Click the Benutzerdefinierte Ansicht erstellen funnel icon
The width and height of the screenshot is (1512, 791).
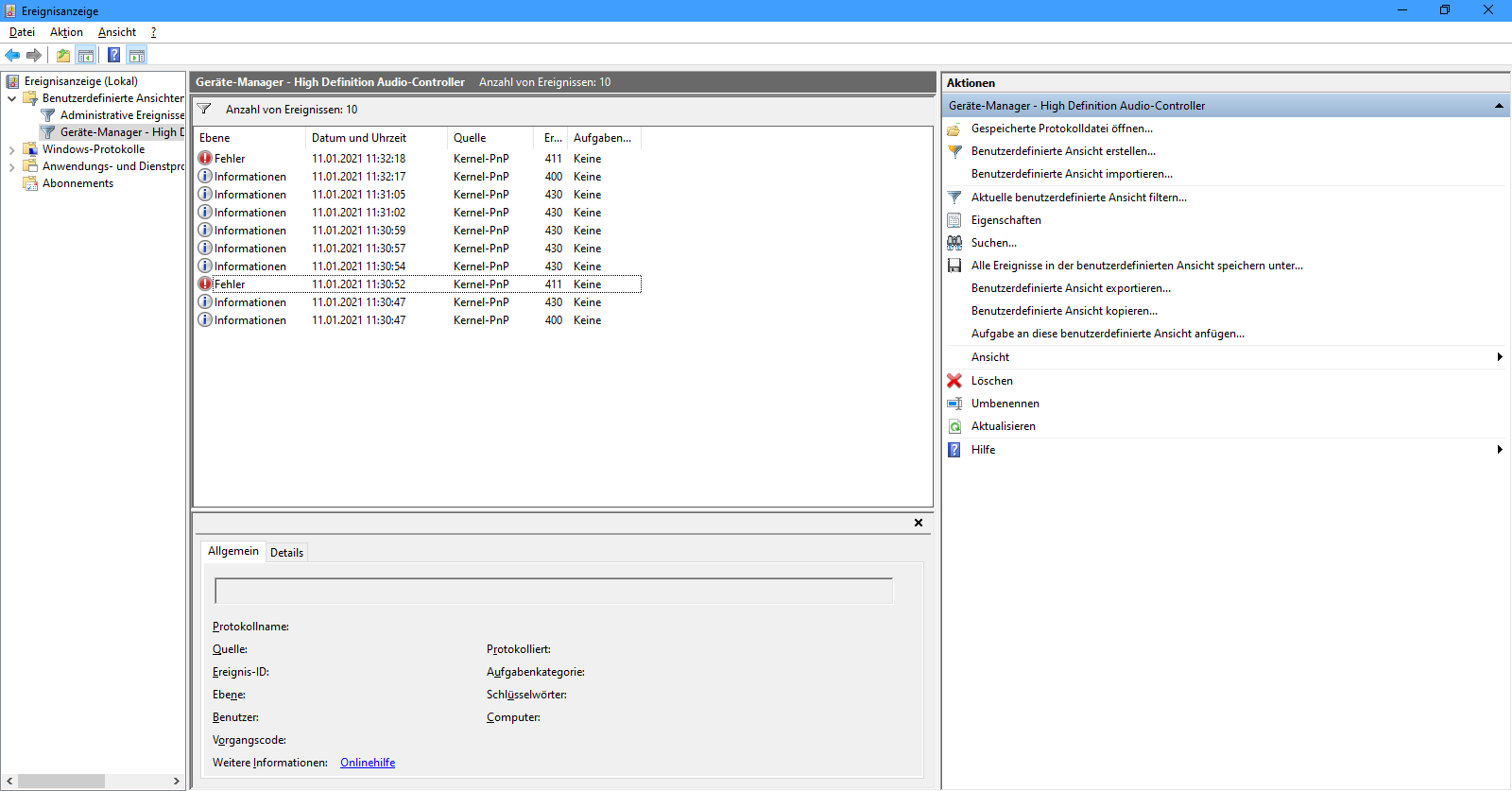[954, 151]
